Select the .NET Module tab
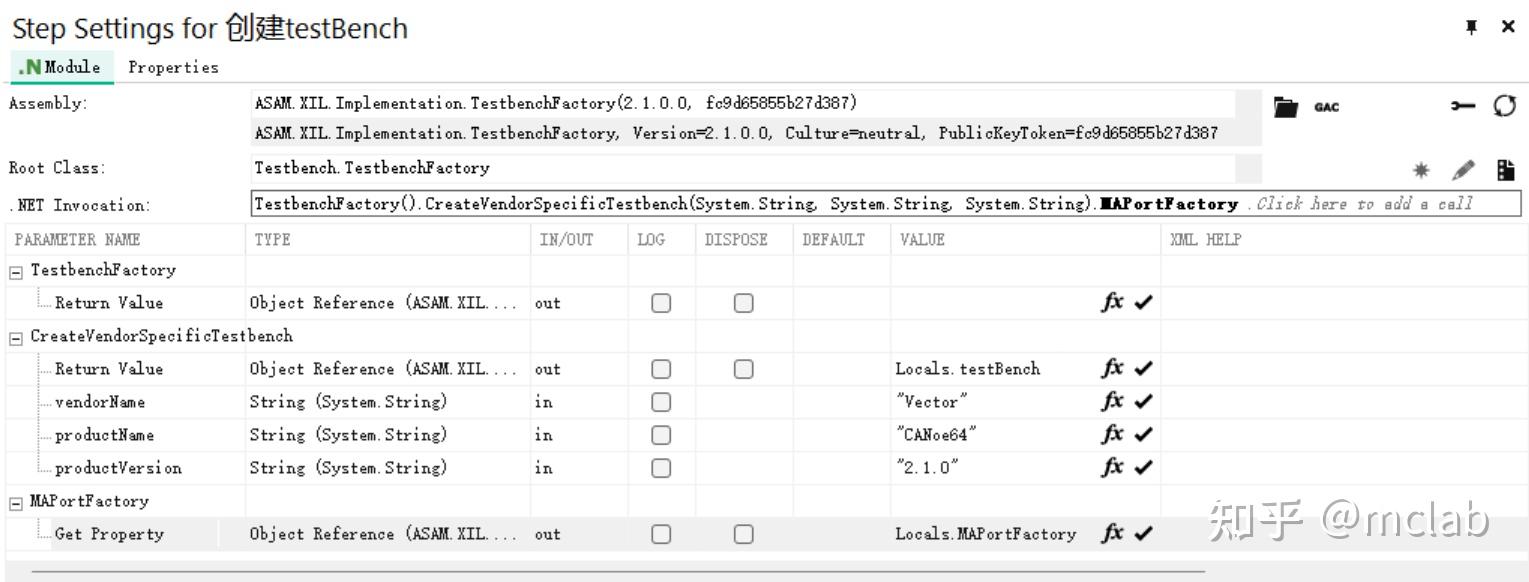 (x=62, y=67)
